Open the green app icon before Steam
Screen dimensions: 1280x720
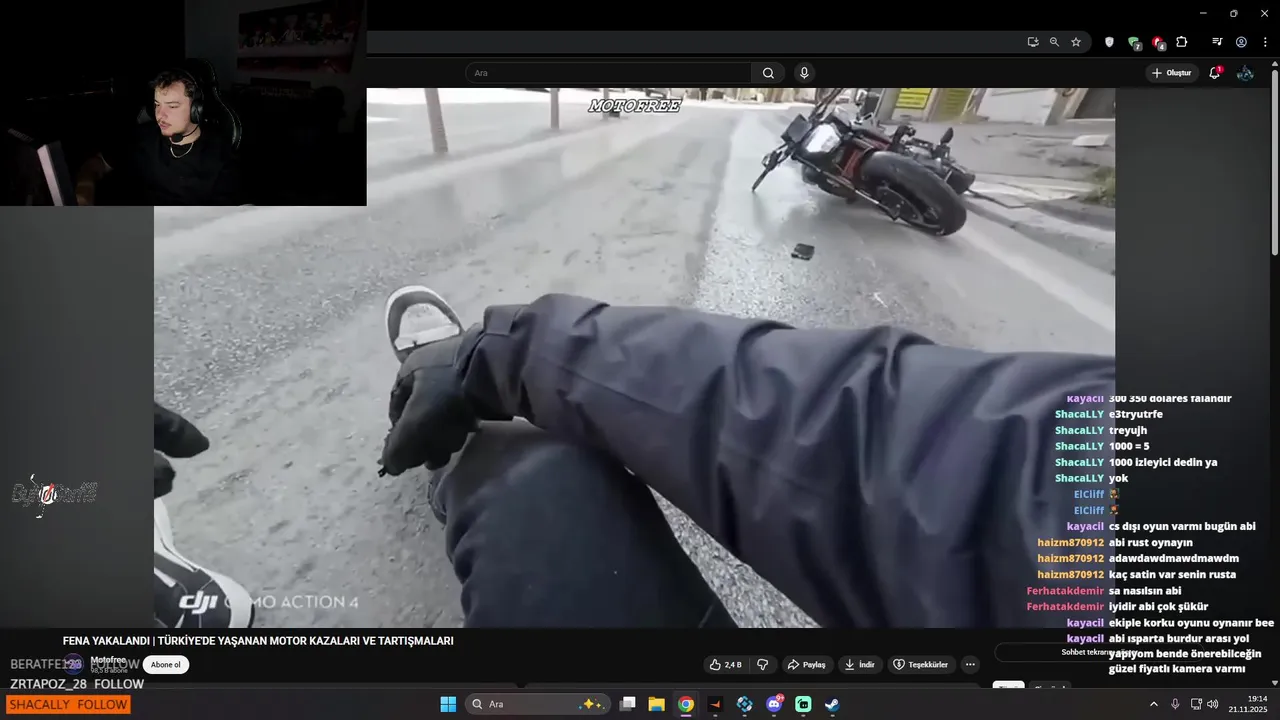pos(803,704)
